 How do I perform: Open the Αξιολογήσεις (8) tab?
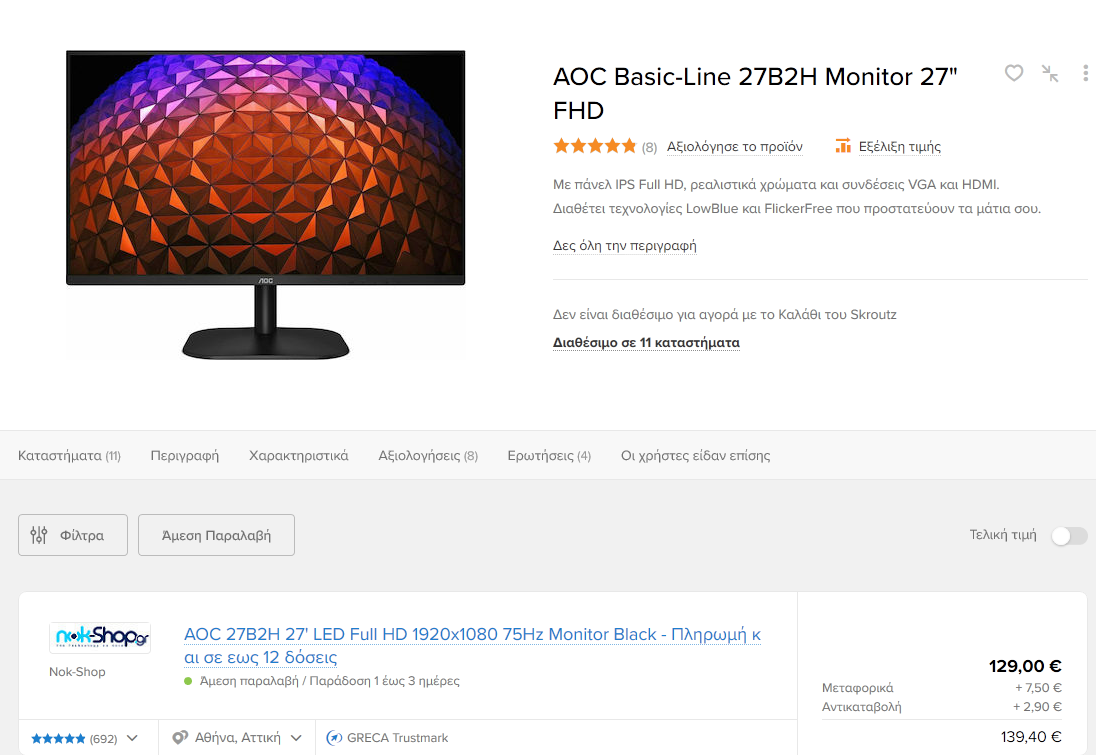pos(428,456)
